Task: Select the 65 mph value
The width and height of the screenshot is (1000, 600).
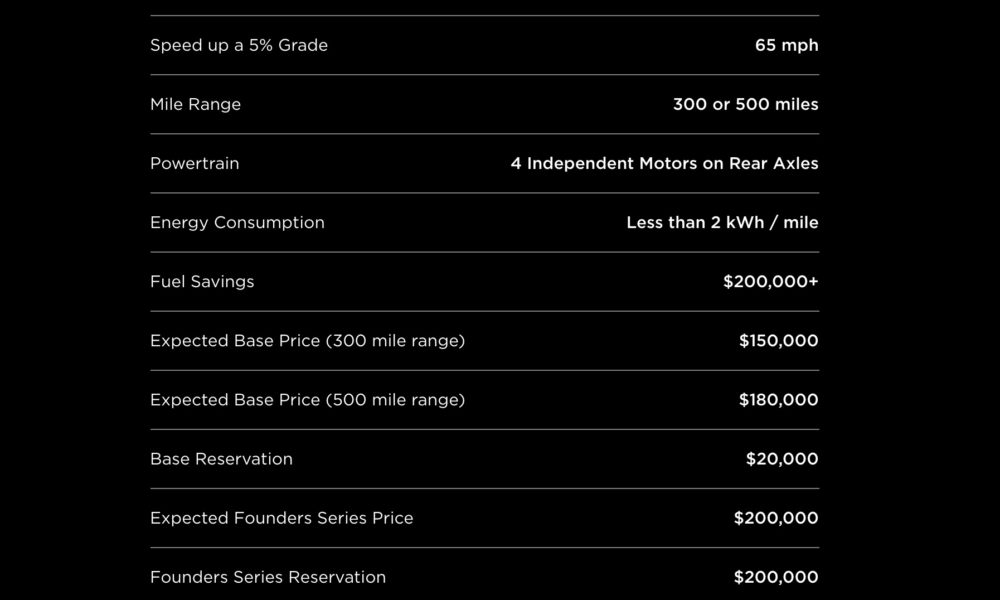Action: (786, 45)
